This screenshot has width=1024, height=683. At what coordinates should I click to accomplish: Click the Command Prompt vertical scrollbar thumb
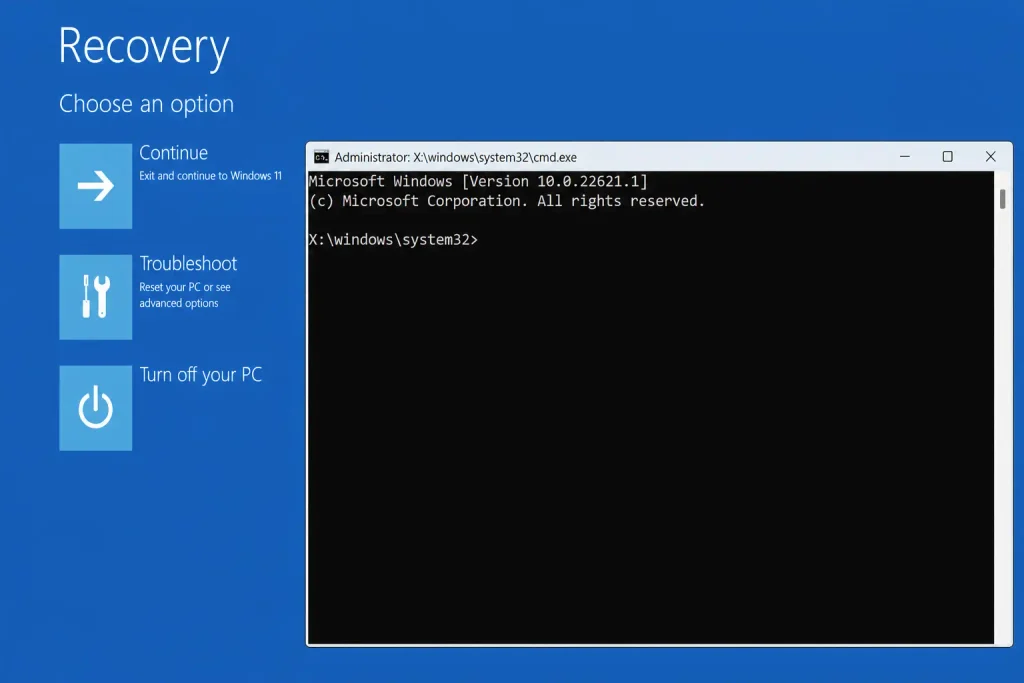pyautogui.click(x=1002, y=199)
